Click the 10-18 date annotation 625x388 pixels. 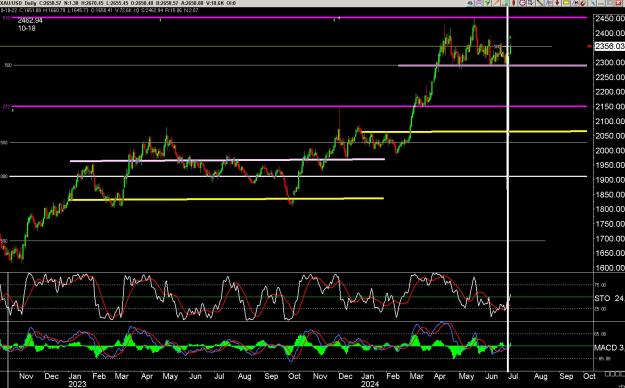27,28
